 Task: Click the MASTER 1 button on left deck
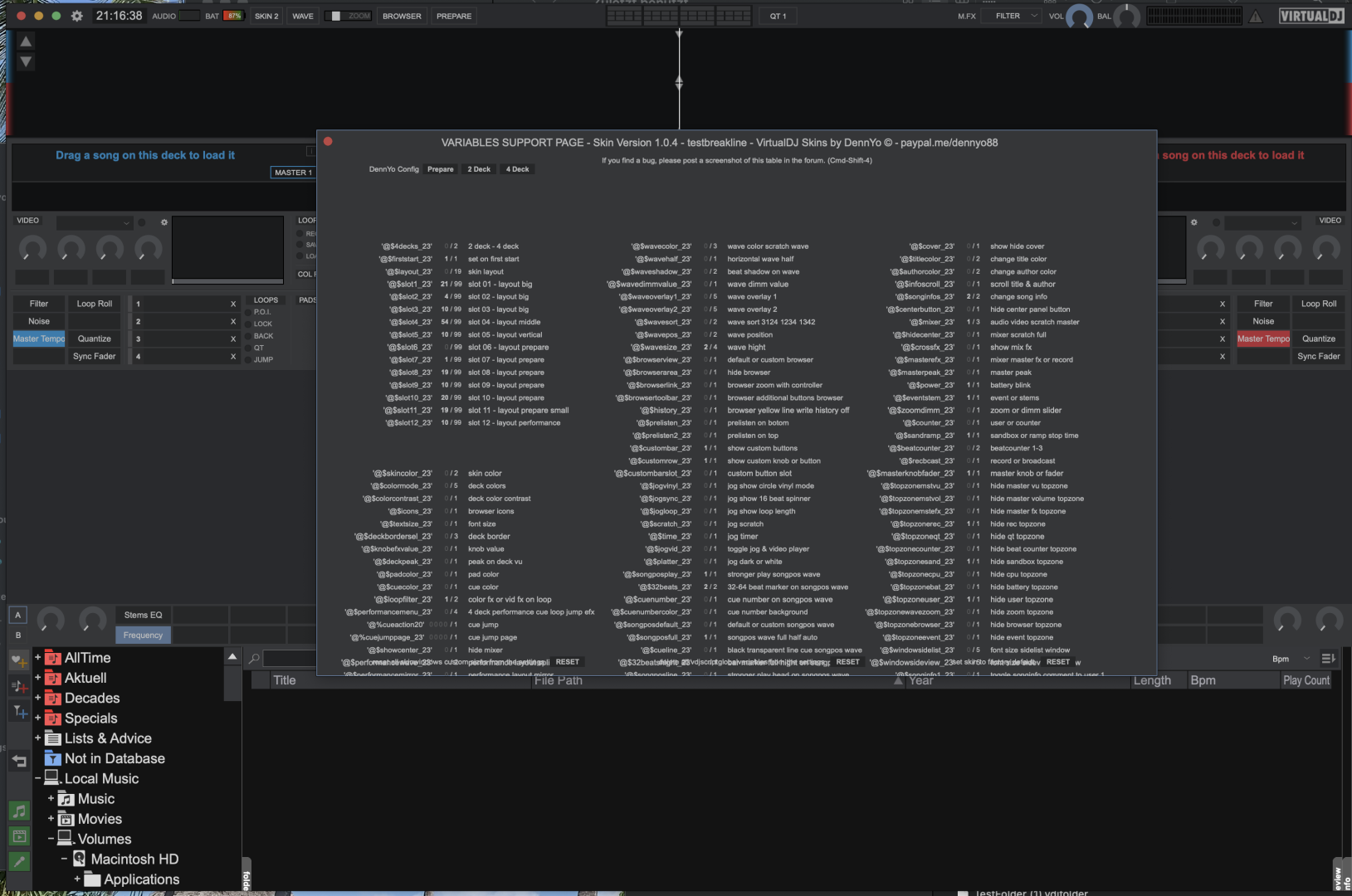pos(294,173)
